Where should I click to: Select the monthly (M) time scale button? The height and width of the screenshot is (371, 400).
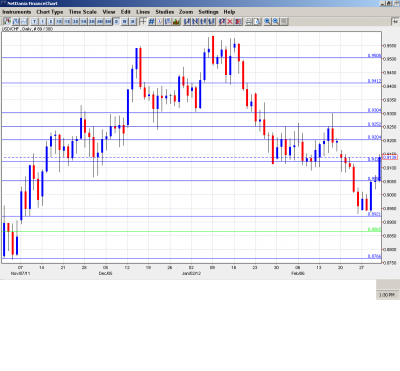pyautogui.click(x=133, y=22)
